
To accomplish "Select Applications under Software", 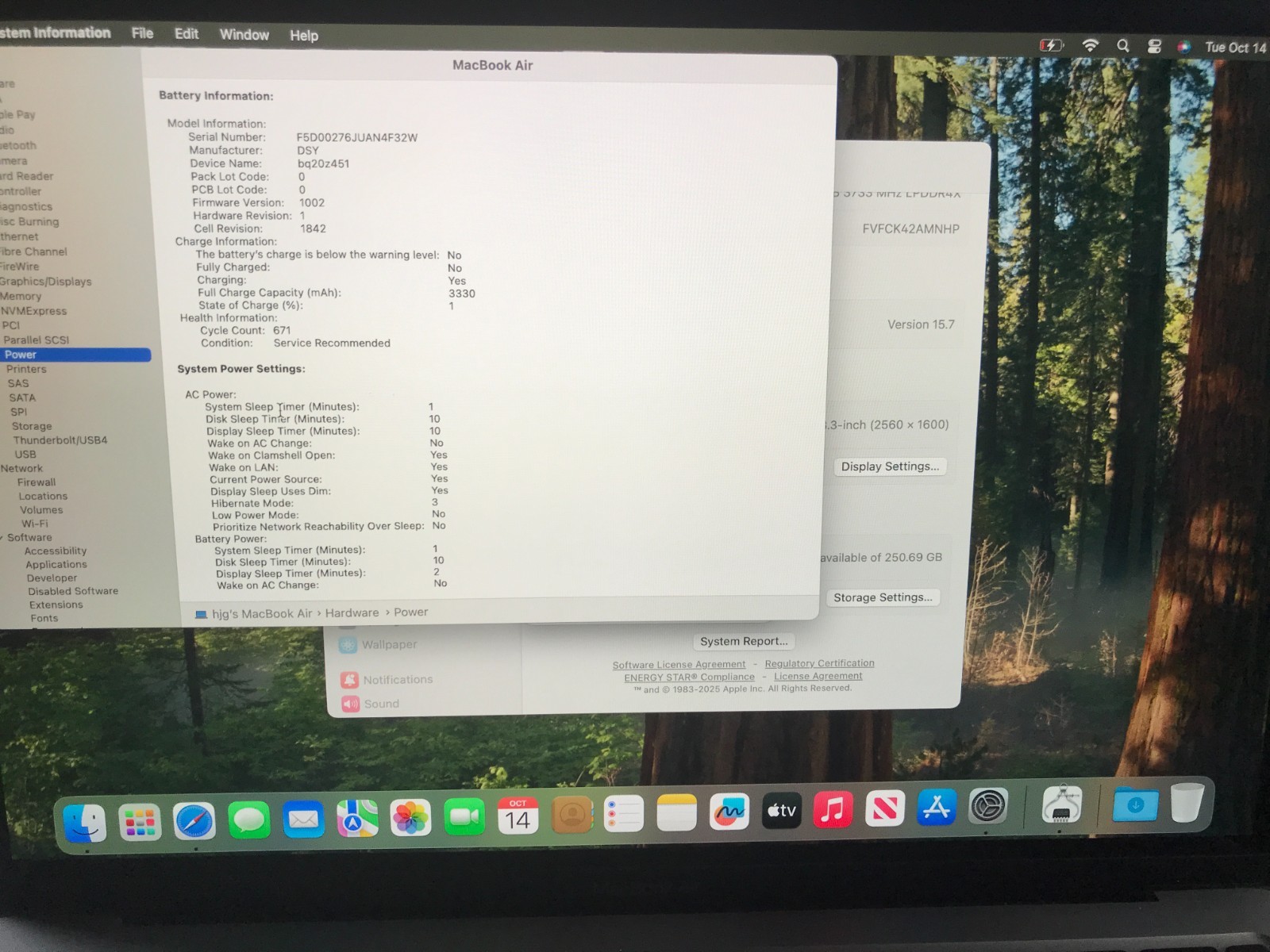I will (56, 565).
